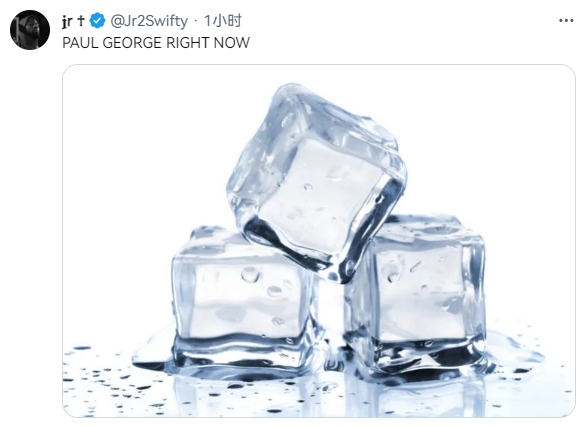Click the words "PAUL GEORGE" in the tweet
This screenshot has height=426, width=587.
[112, 43]
